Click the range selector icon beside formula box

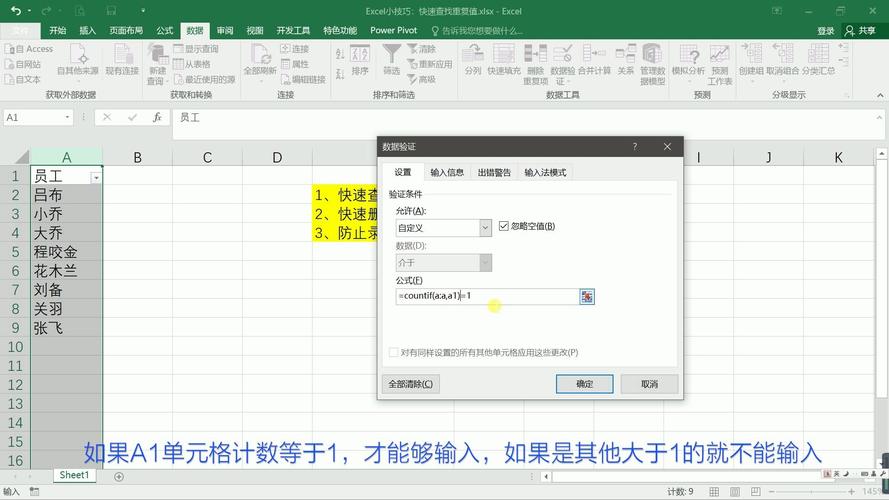pos(587,296)
